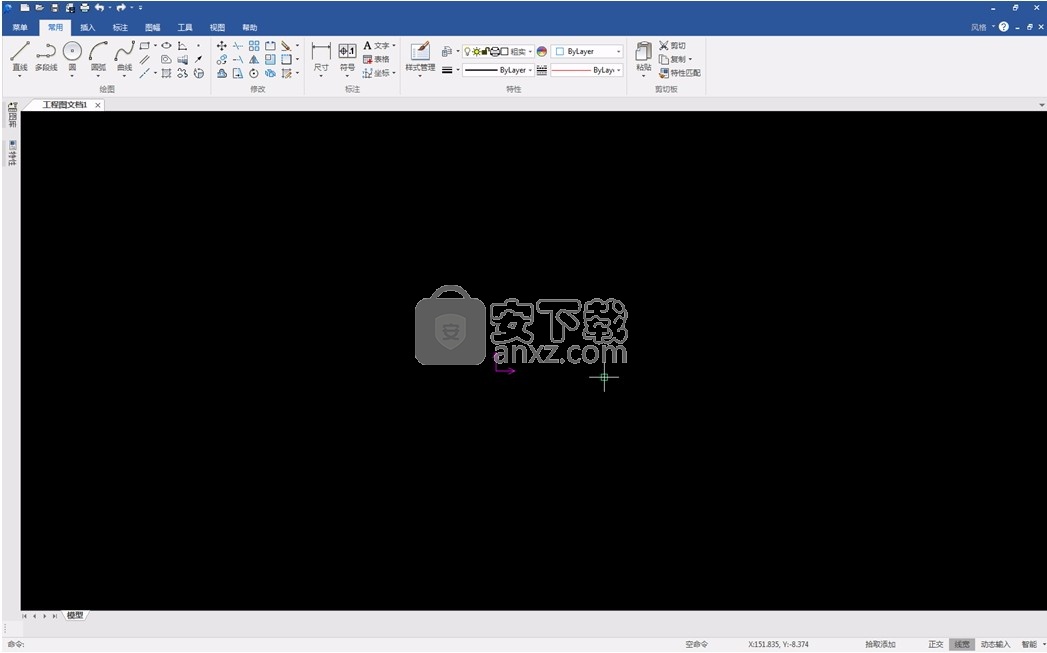Viewport: 1047px width, 653px height.
Task: Open the Help question mark icon
Action: [x=1004, y=27]
